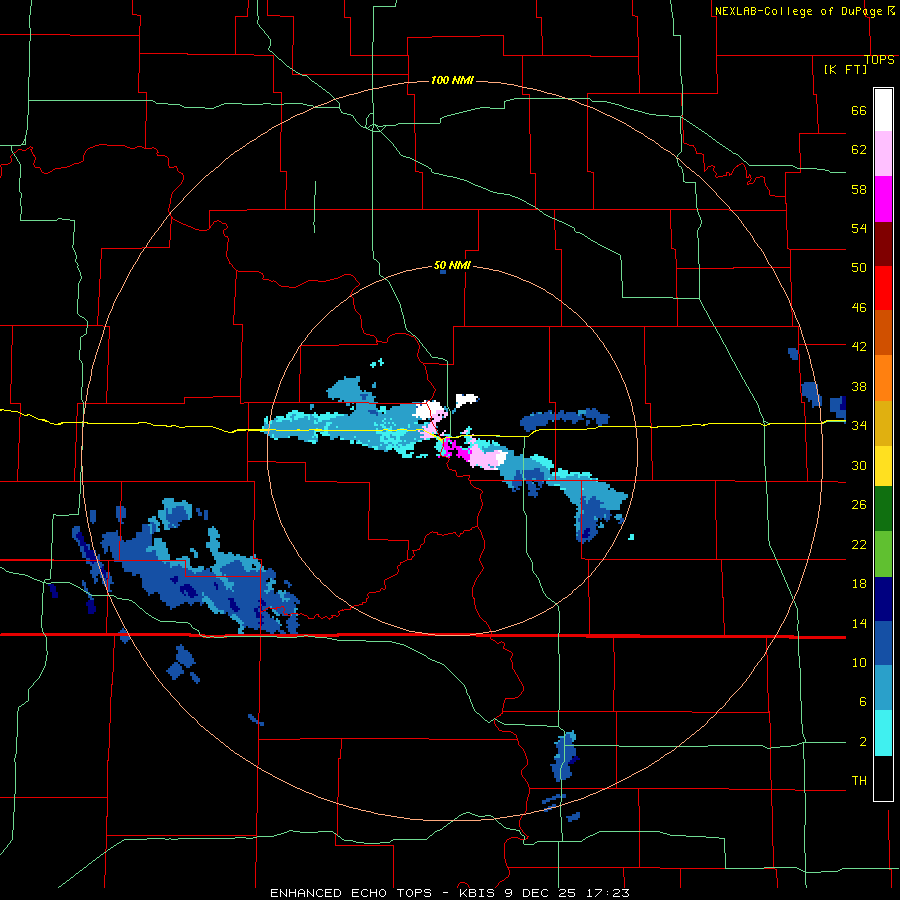Viewport: 900px width, 900px height.
Task: Click the "TH" threshold legend label
Action: coord(859,780)
